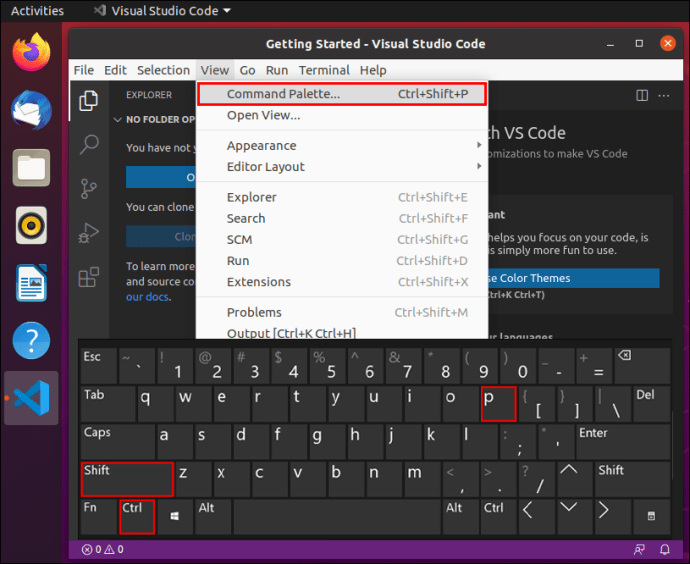The height and width of the screenshot is (564, 690).
Task: Open notifications bell in status bar
Action: tap(665, 549)
